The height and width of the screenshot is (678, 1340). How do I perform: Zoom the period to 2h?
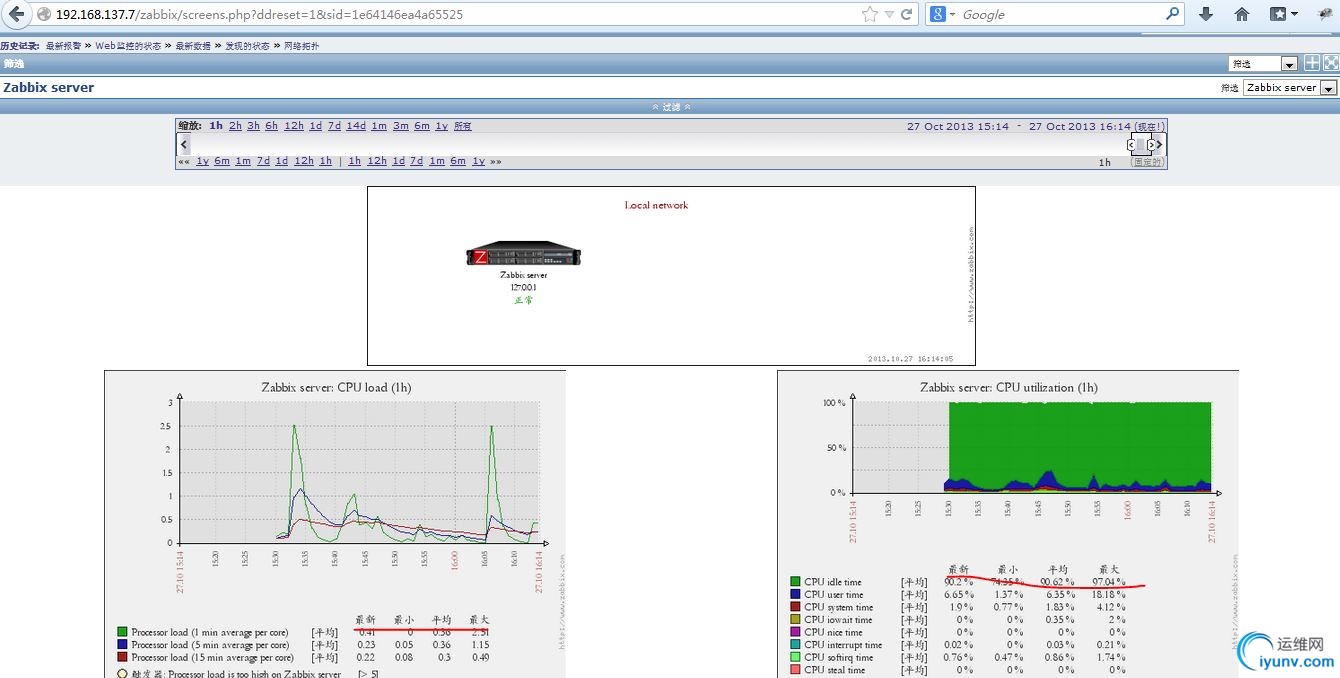(235, 126)
